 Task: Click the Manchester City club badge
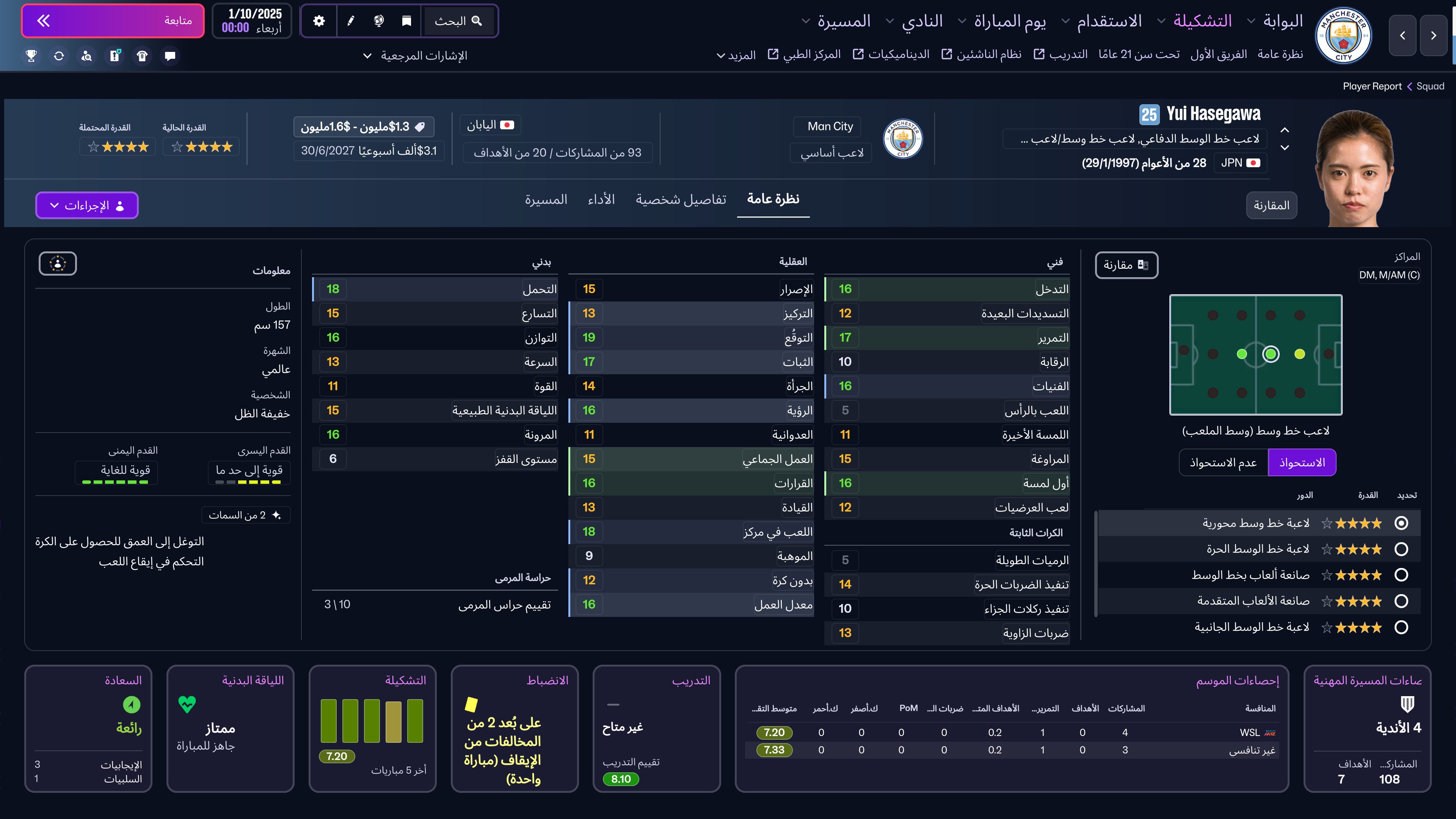[x=1343, y=36]
